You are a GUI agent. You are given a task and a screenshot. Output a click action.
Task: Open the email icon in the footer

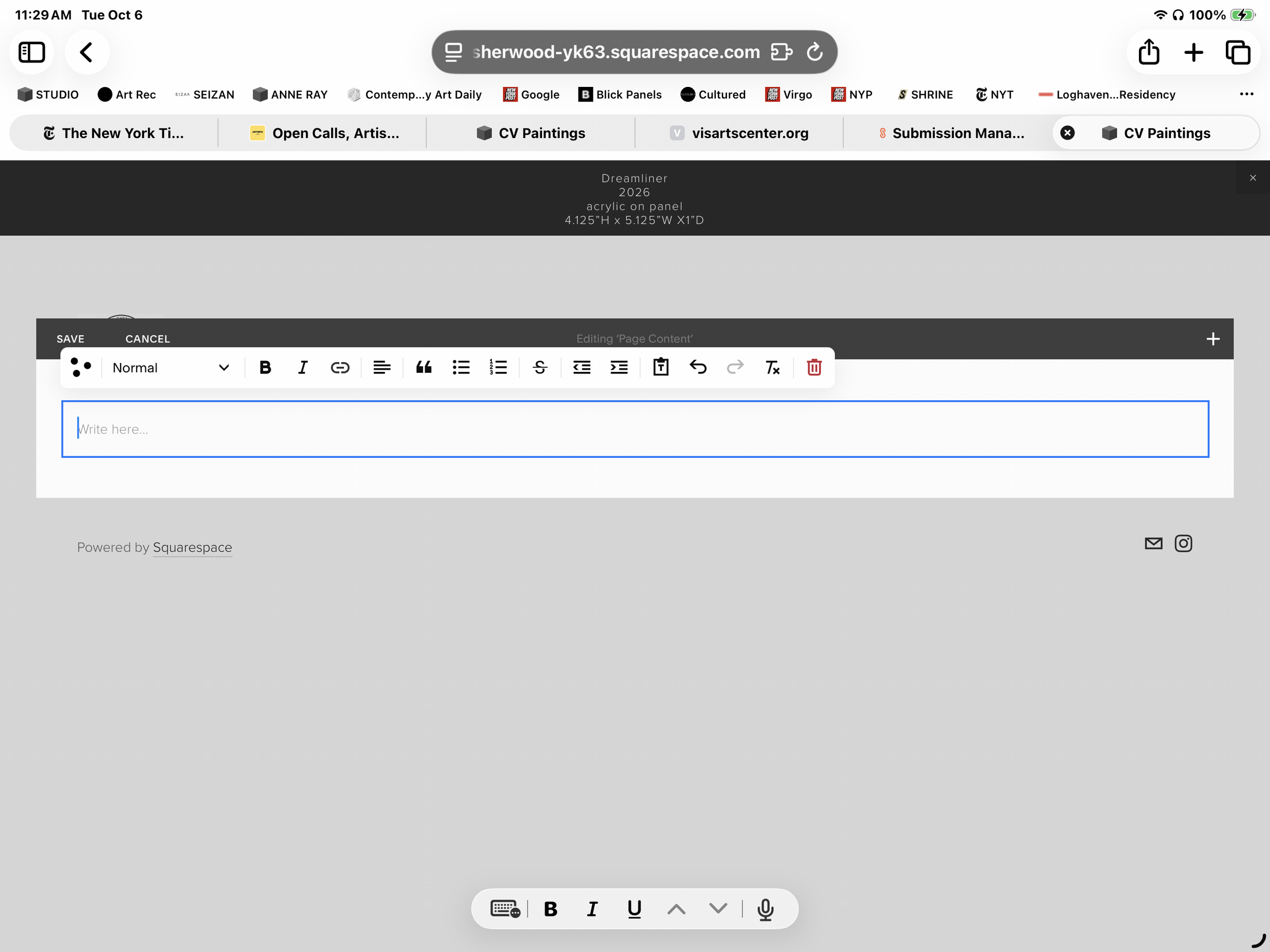pyautogui.click(x=1153, y=543)
